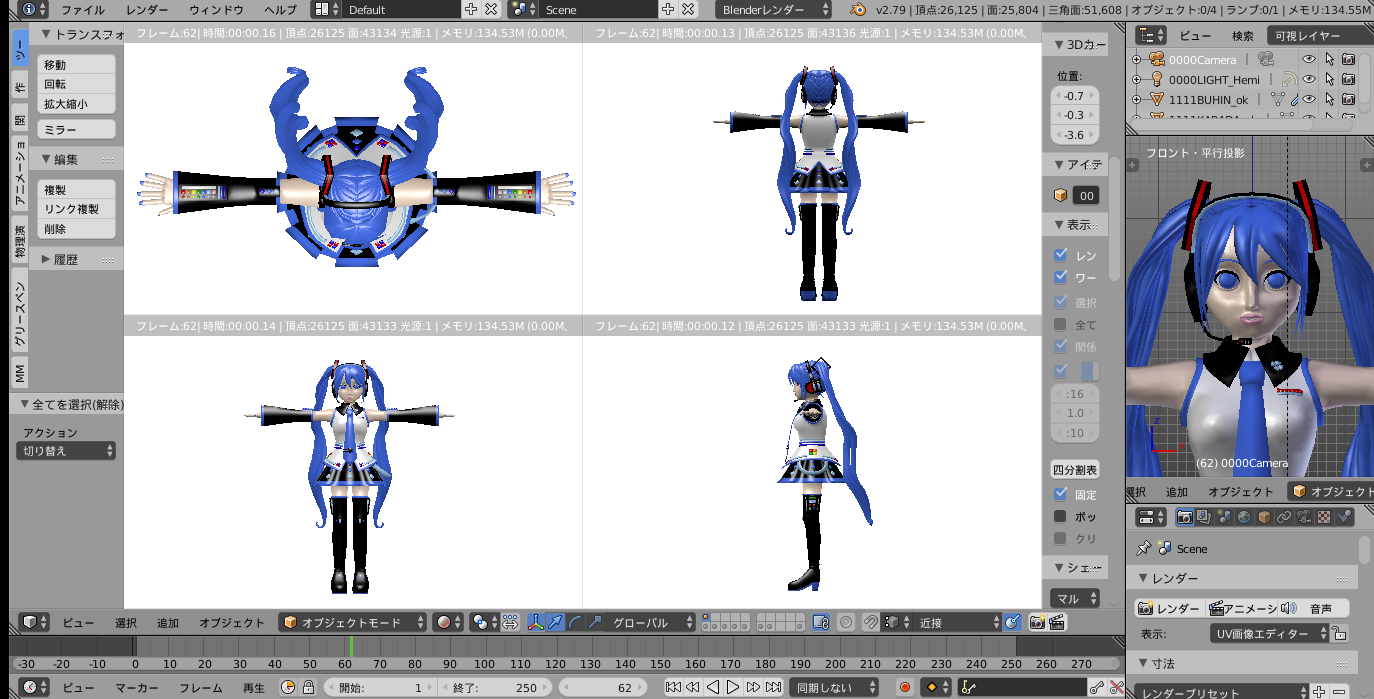Screen dimensions: 1374x699
Task: Expand 0000Camera tree node
Action: [1136, 60]
